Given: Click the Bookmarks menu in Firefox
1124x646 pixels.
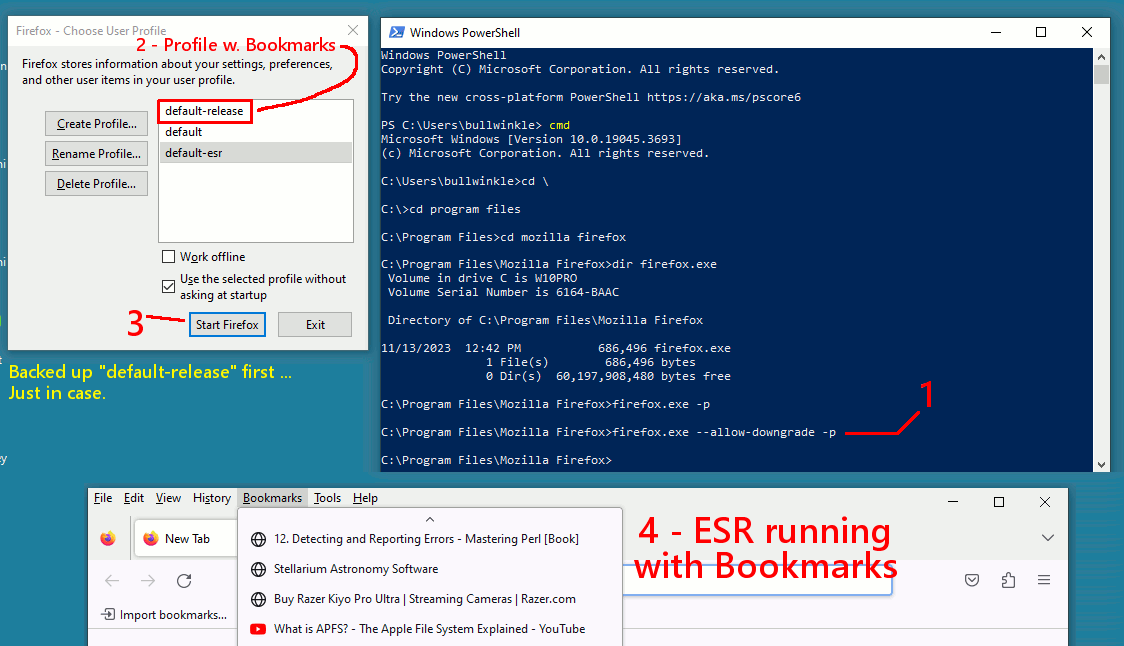Looking at the screenshot, I should [272, 498].
